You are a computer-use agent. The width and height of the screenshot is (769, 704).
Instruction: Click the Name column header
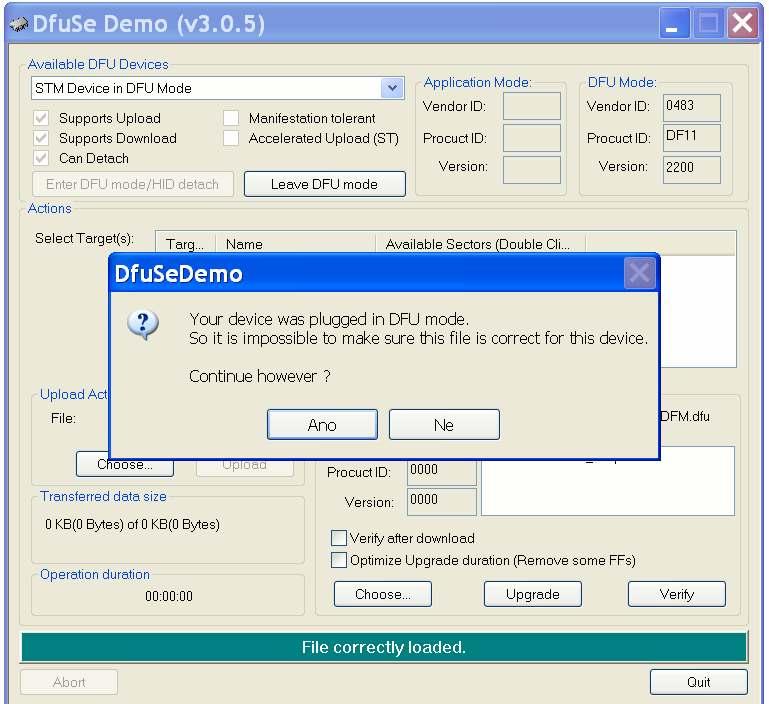point(295,243)
